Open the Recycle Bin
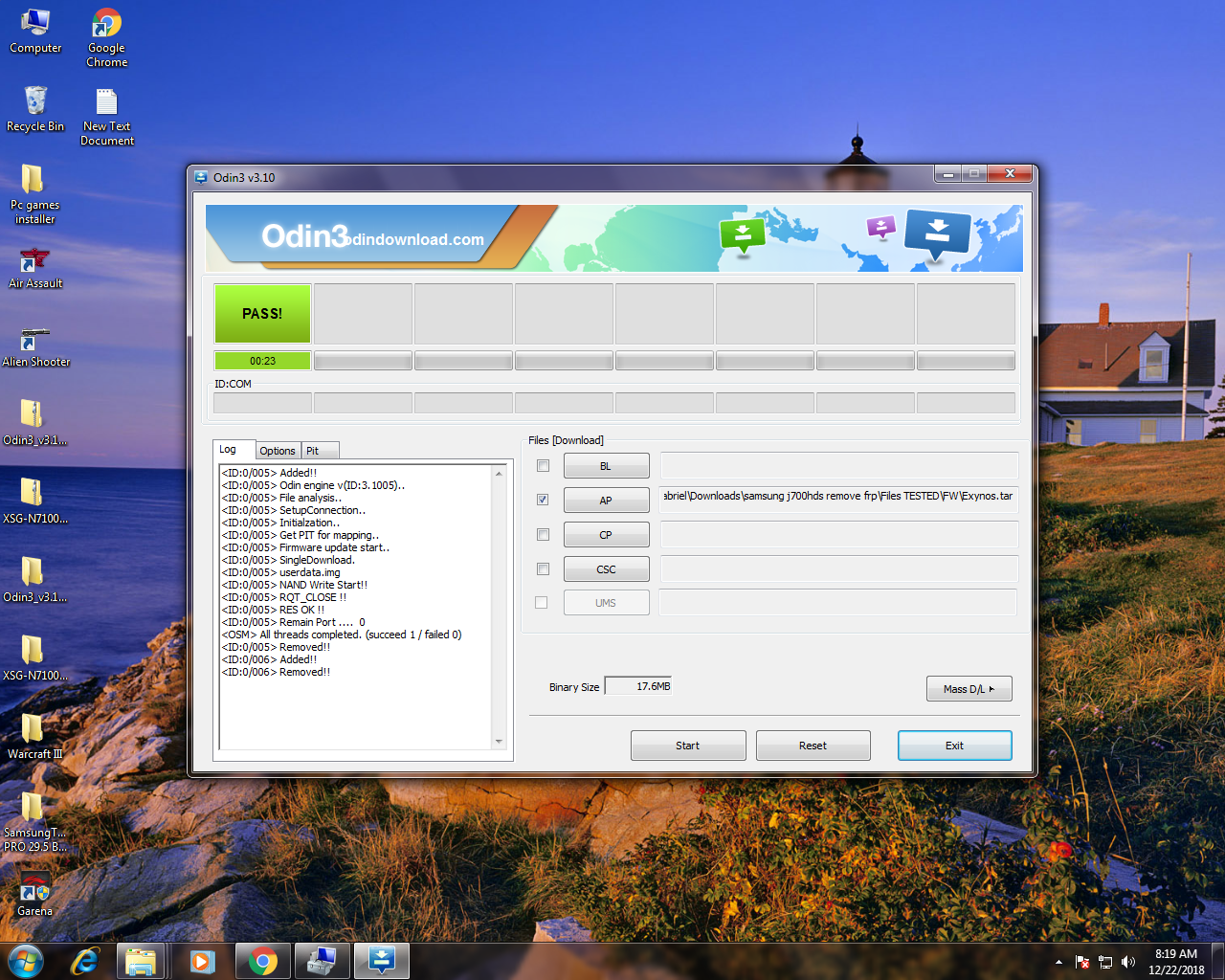The height and width of the screenshot is (980, 1225). click(35, 109)
